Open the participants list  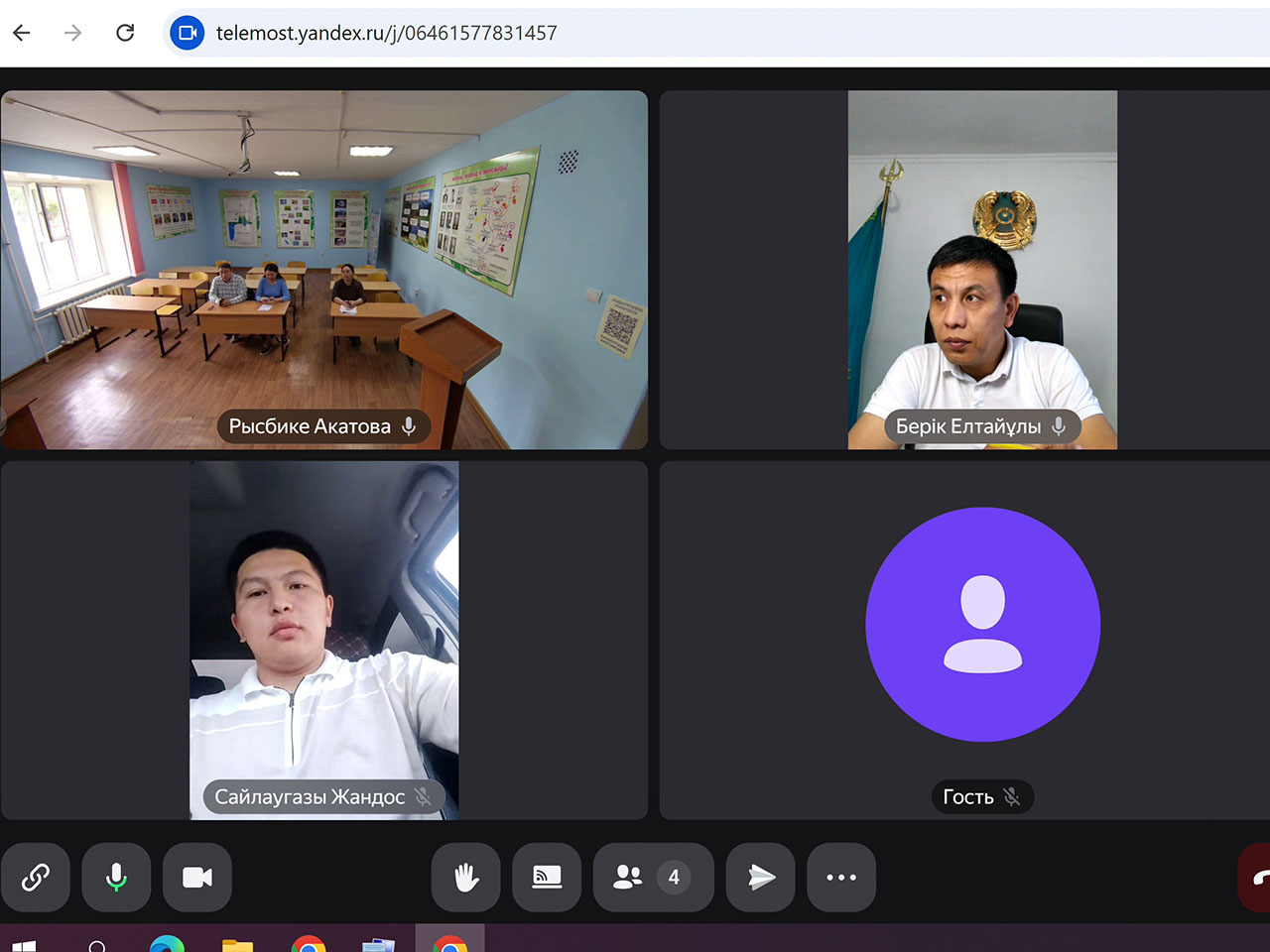tap(652, 877)
